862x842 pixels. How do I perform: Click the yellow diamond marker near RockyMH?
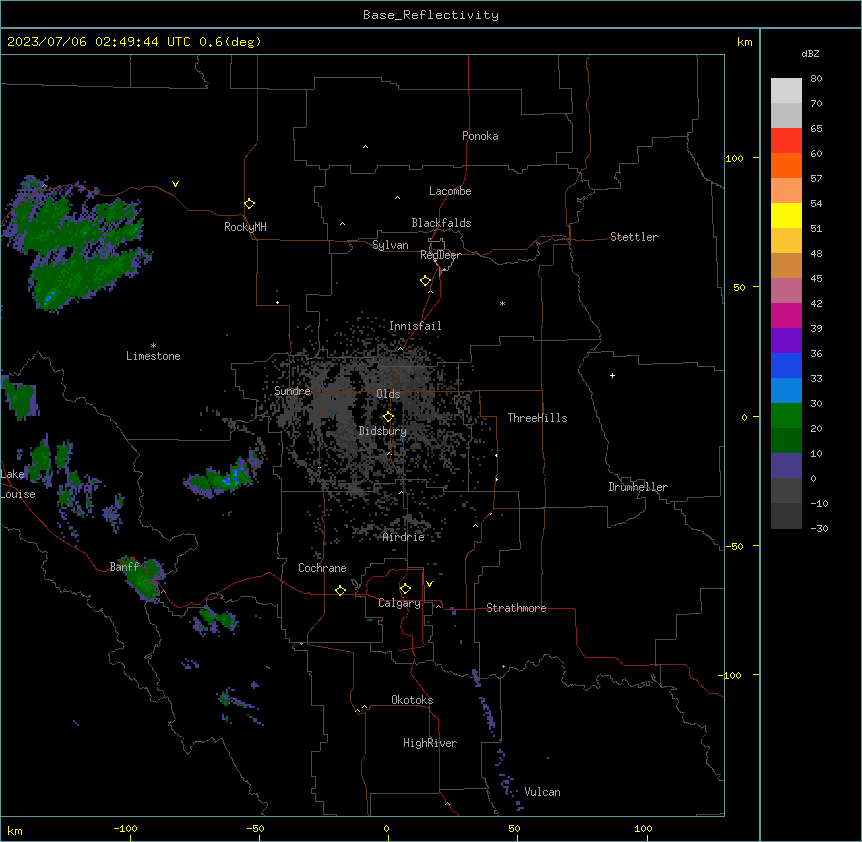(x=249, y=203)
